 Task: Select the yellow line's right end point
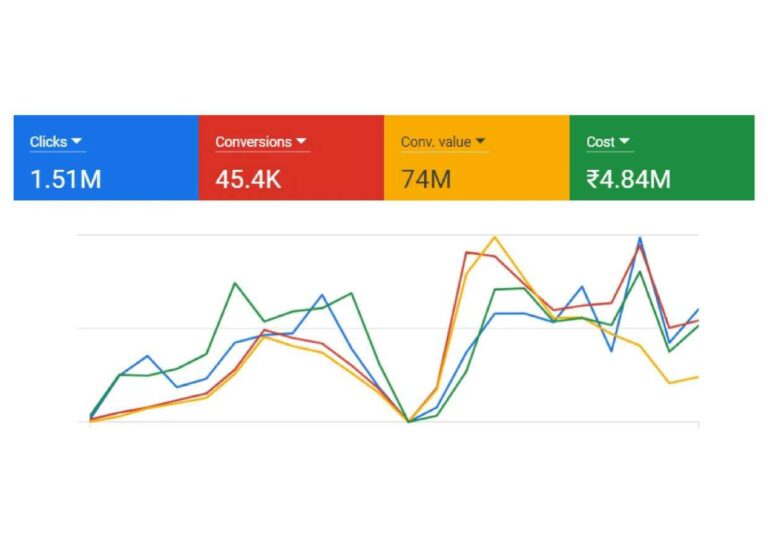coord(697,376)
